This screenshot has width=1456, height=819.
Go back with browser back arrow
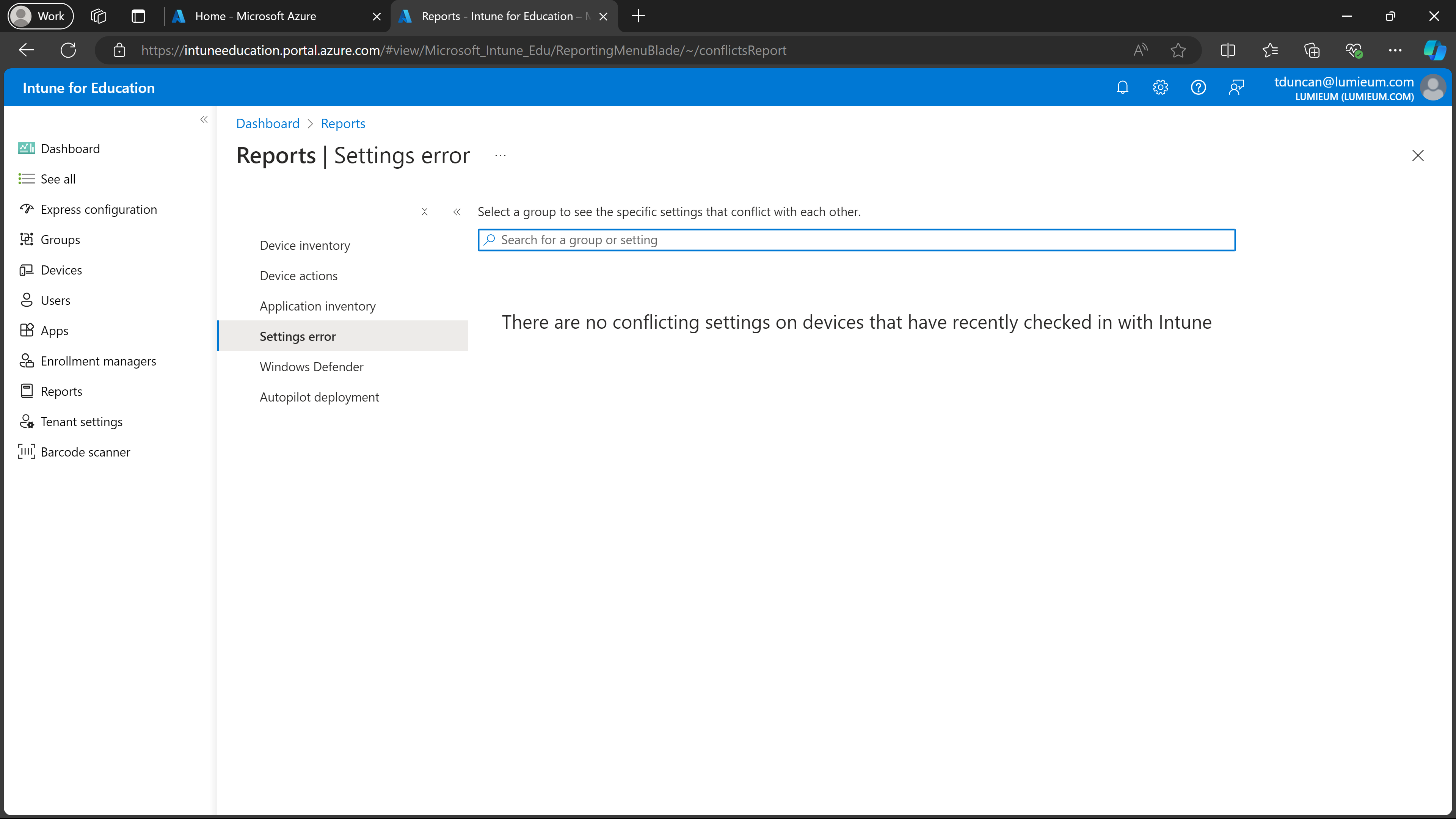coord(27,50)
